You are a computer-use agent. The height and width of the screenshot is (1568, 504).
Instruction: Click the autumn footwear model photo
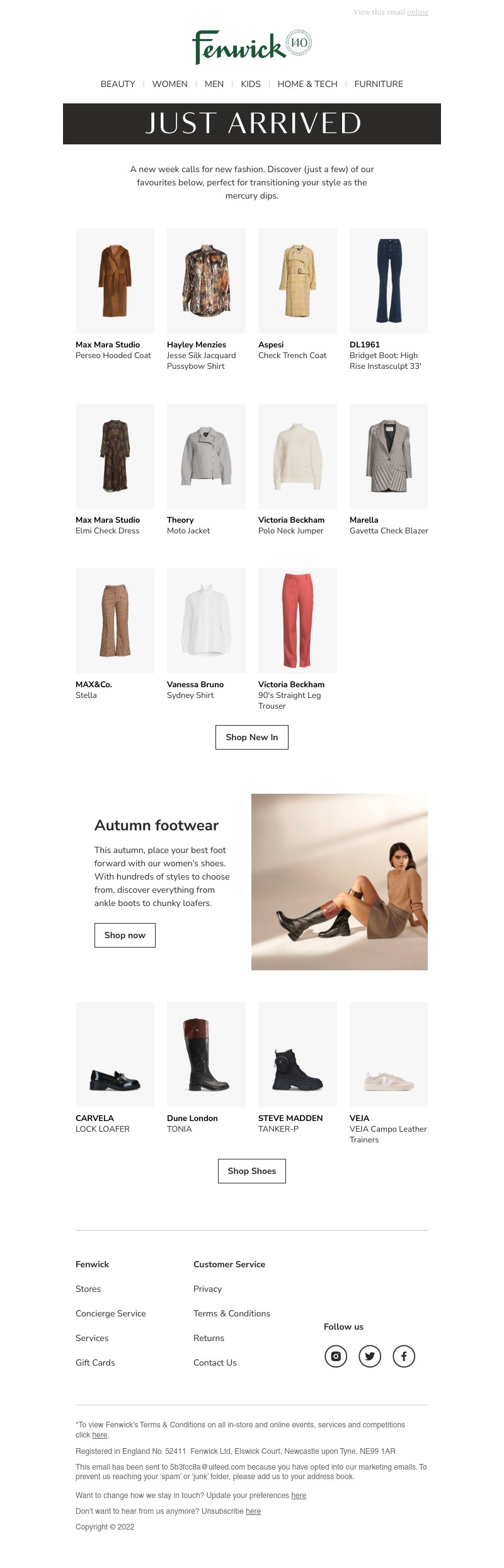coord(340,882)
